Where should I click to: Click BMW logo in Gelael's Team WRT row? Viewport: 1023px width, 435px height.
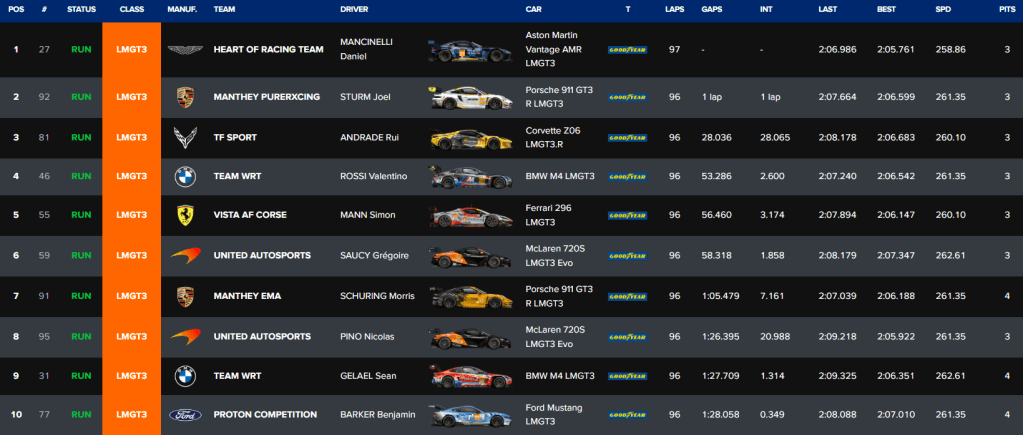pyautogui.click(x=185, y=376)
